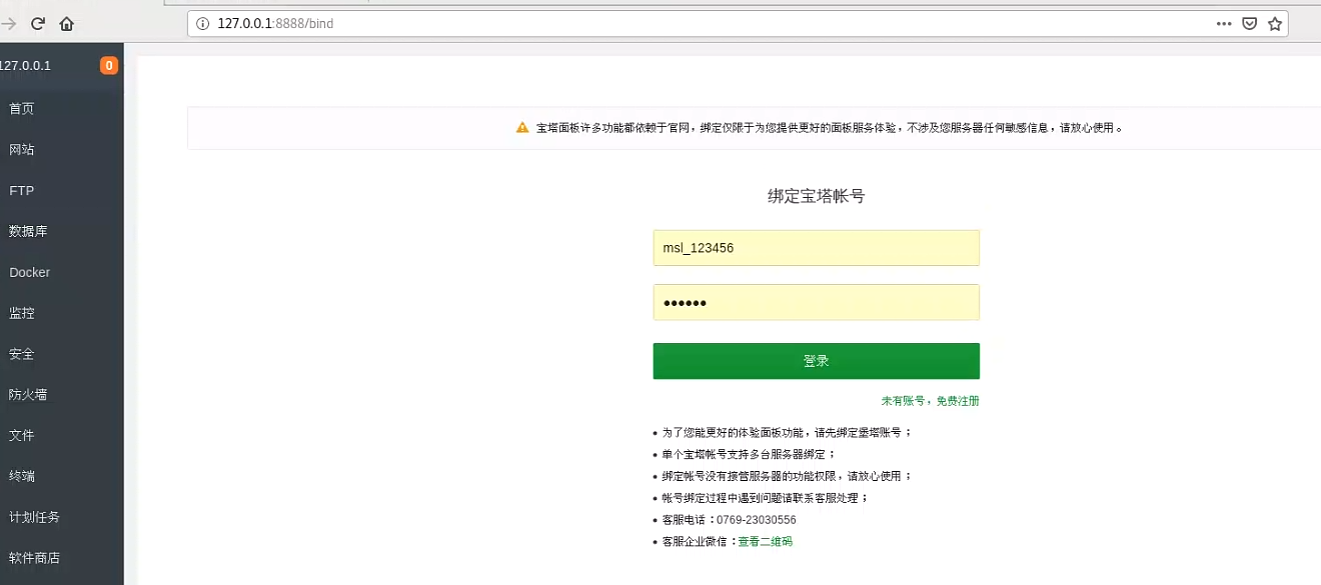Viewport: 1321px width, 585px height.
Task: Click the warning triangle icon in the notice
Action: 522,128
